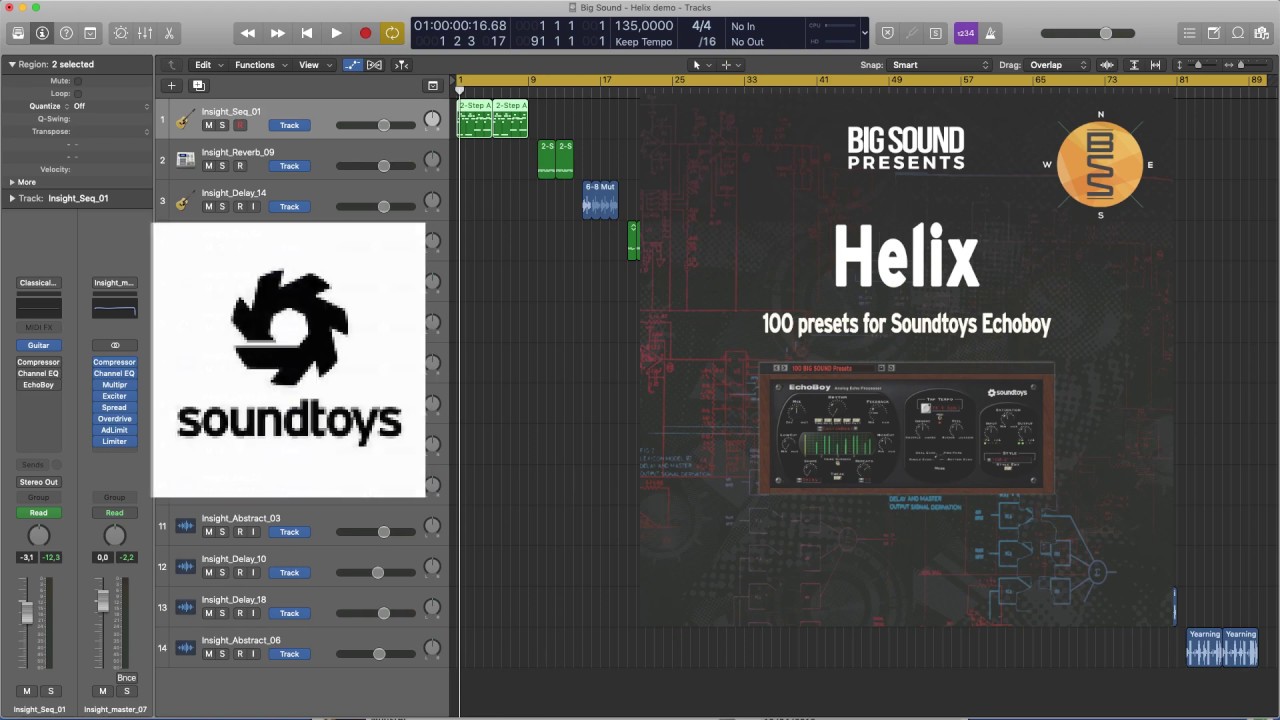This screenshot has width=1280, height=720.
Task: Open the Note Pads icon
Action: click(x=1214, y=33)
